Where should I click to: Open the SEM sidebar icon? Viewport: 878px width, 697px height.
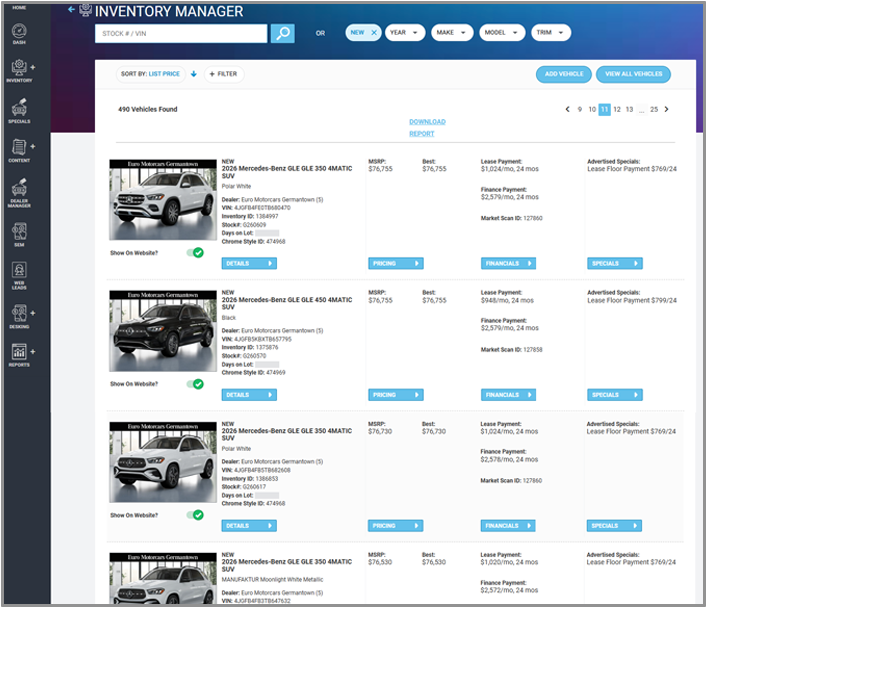[19, 234]
